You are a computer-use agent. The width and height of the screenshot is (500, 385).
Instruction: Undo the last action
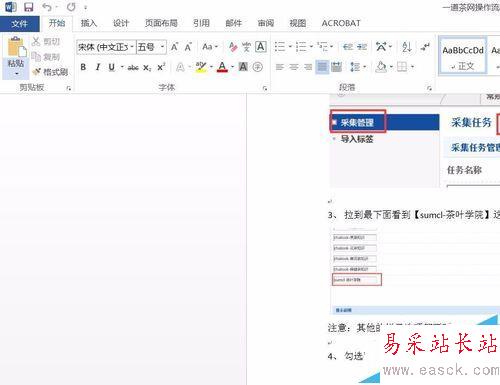click(x=47, y=7)
